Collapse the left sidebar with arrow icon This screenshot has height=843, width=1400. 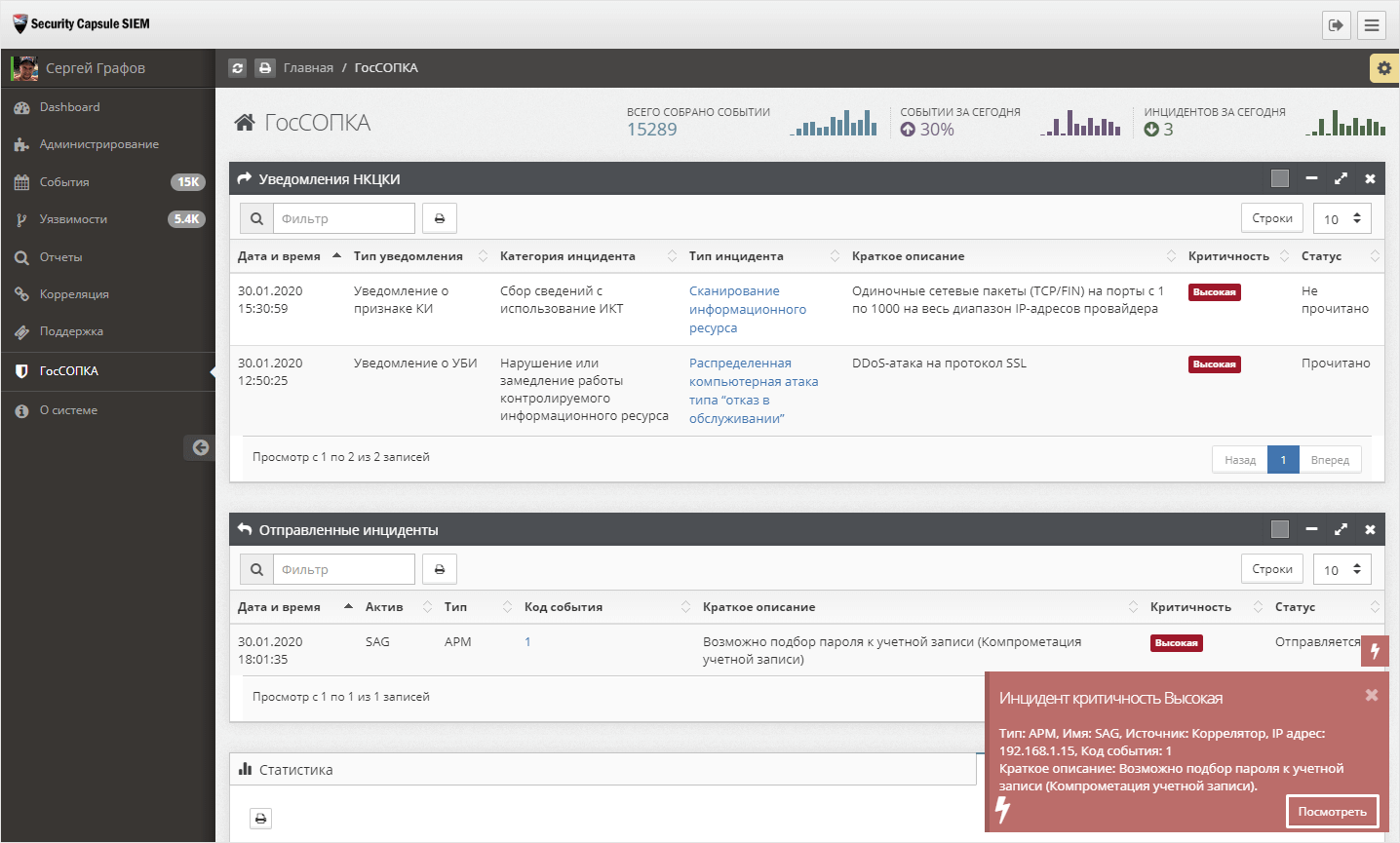(200, 447)
